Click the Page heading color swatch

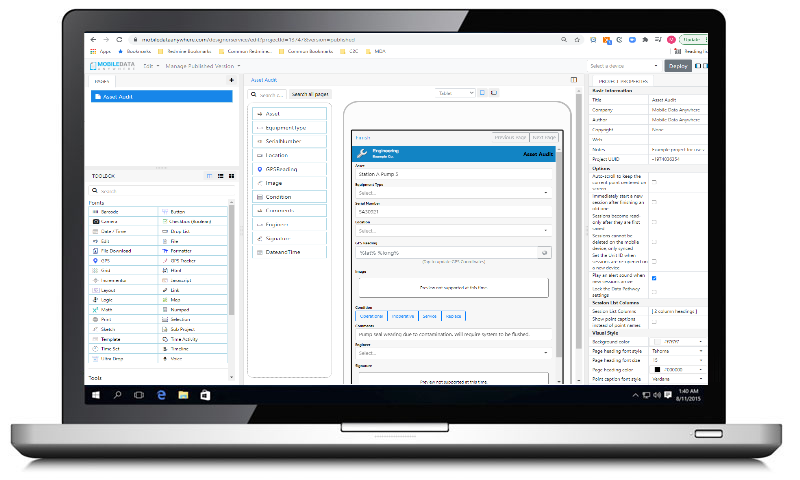(x=656, y=369)
